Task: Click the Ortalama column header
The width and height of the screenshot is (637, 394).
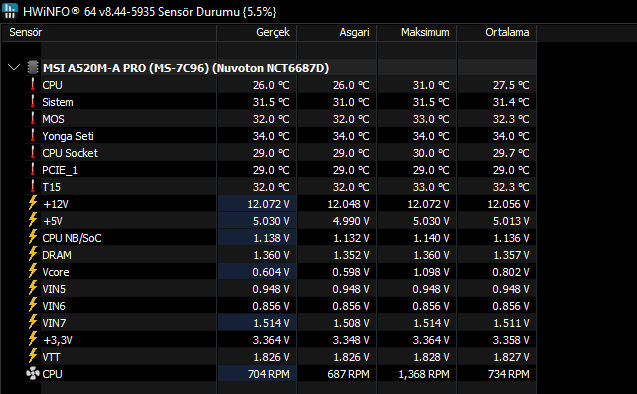Action: (497, 32)
